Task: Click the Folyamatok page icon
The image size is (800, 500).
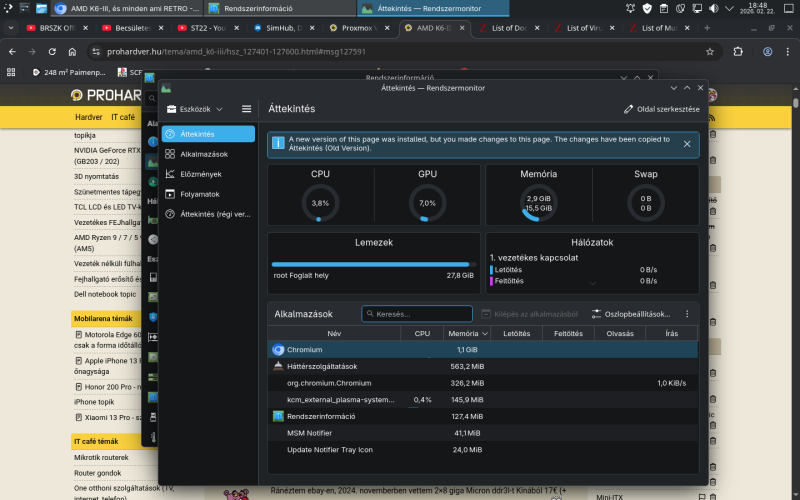Action: pos(170,194)
